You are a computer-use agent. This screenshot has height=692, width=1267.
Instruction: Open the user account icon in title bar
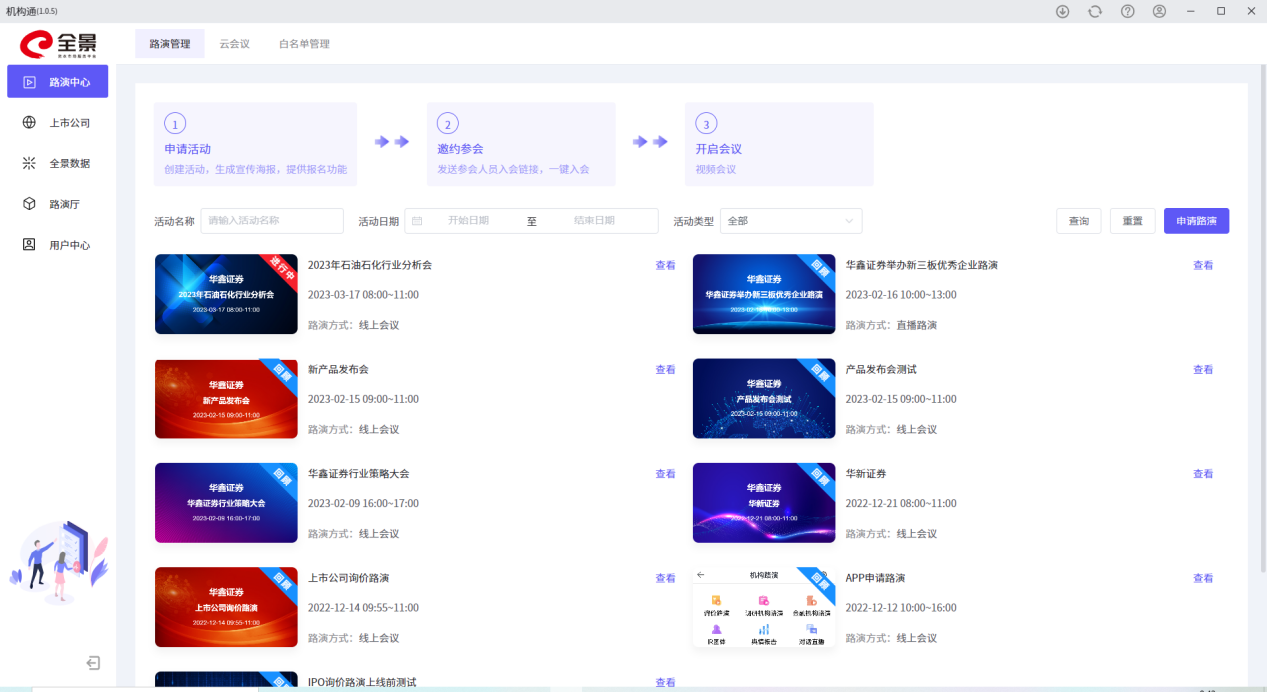pyautogui.click(x=1160, y=11)
